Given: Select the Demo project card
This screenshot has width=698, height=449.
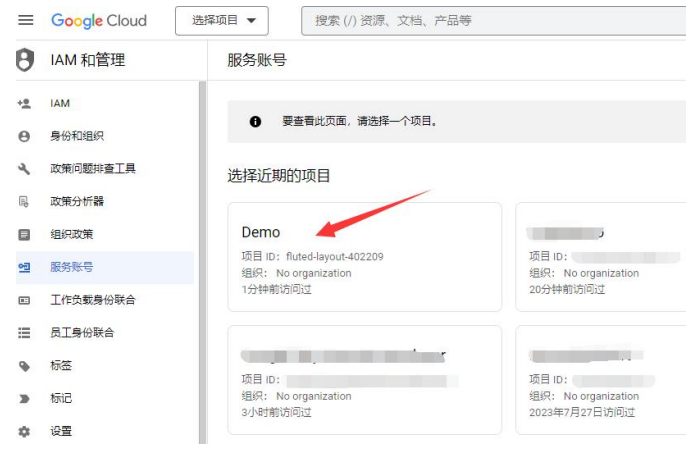Looking at the screenshot, I should pos(364,257).
